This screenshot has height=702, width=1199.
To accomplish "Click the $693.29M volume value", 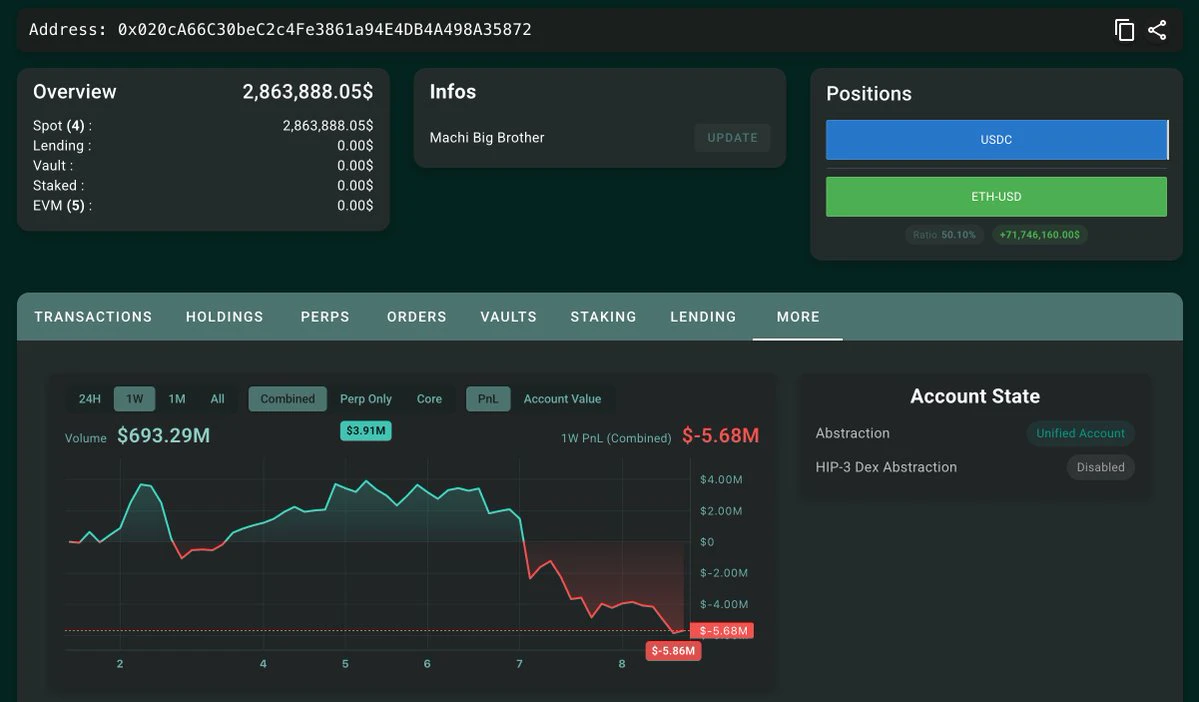I will point(164,436).
